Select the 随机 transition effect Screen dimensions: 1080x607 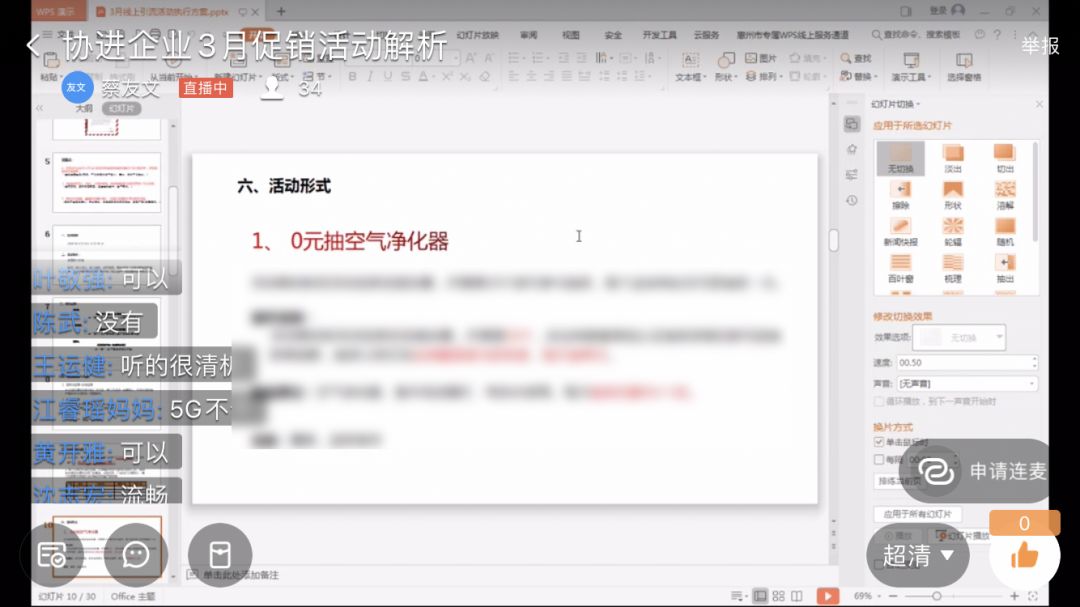(x=1004, y=232)
